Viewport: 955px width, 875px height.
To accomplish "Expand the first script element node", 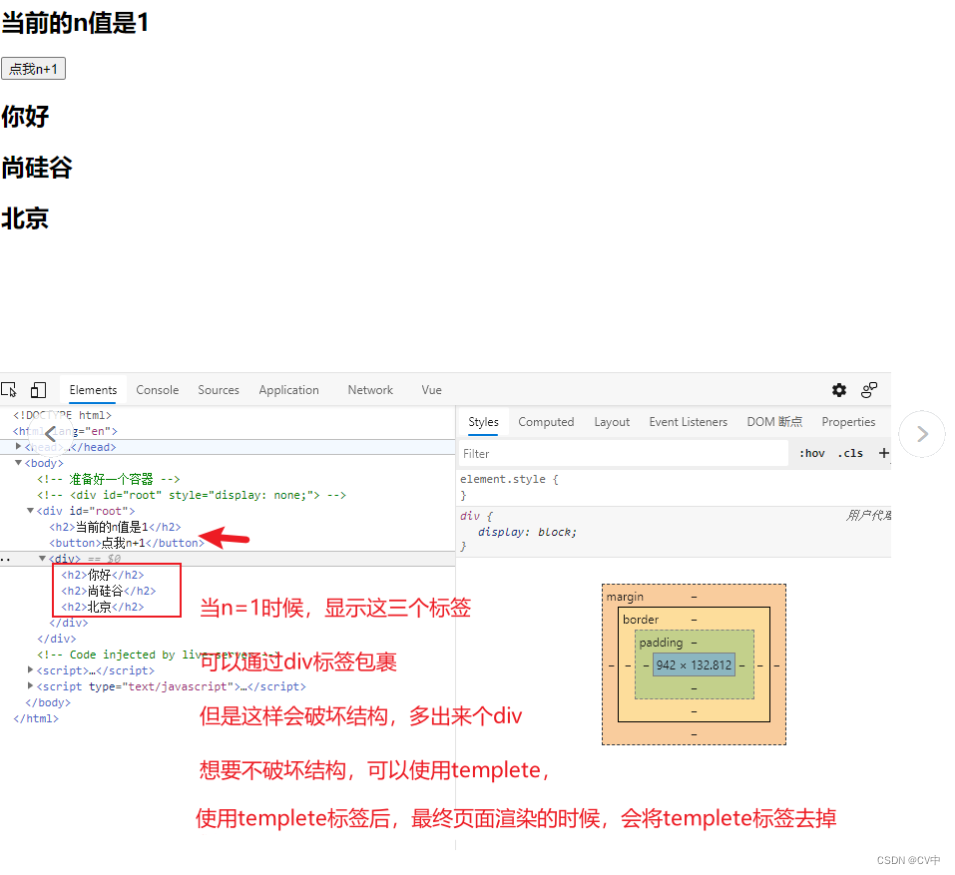I will click(x=30, y=670).
